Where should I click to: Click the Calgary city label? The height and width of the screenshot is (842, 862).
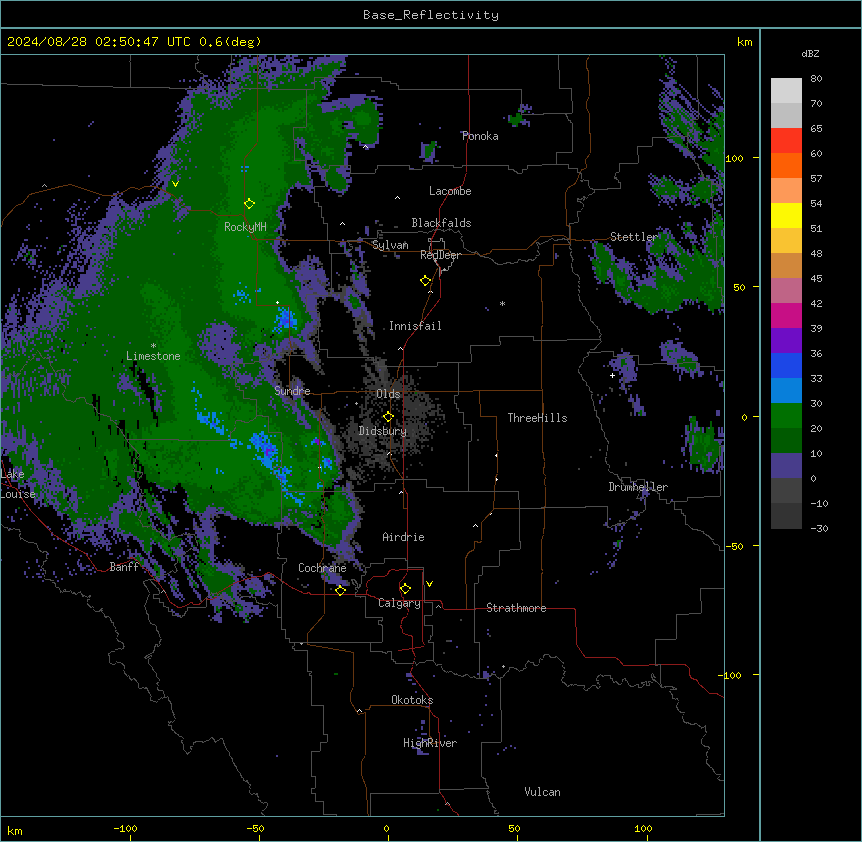click(399, 603)
